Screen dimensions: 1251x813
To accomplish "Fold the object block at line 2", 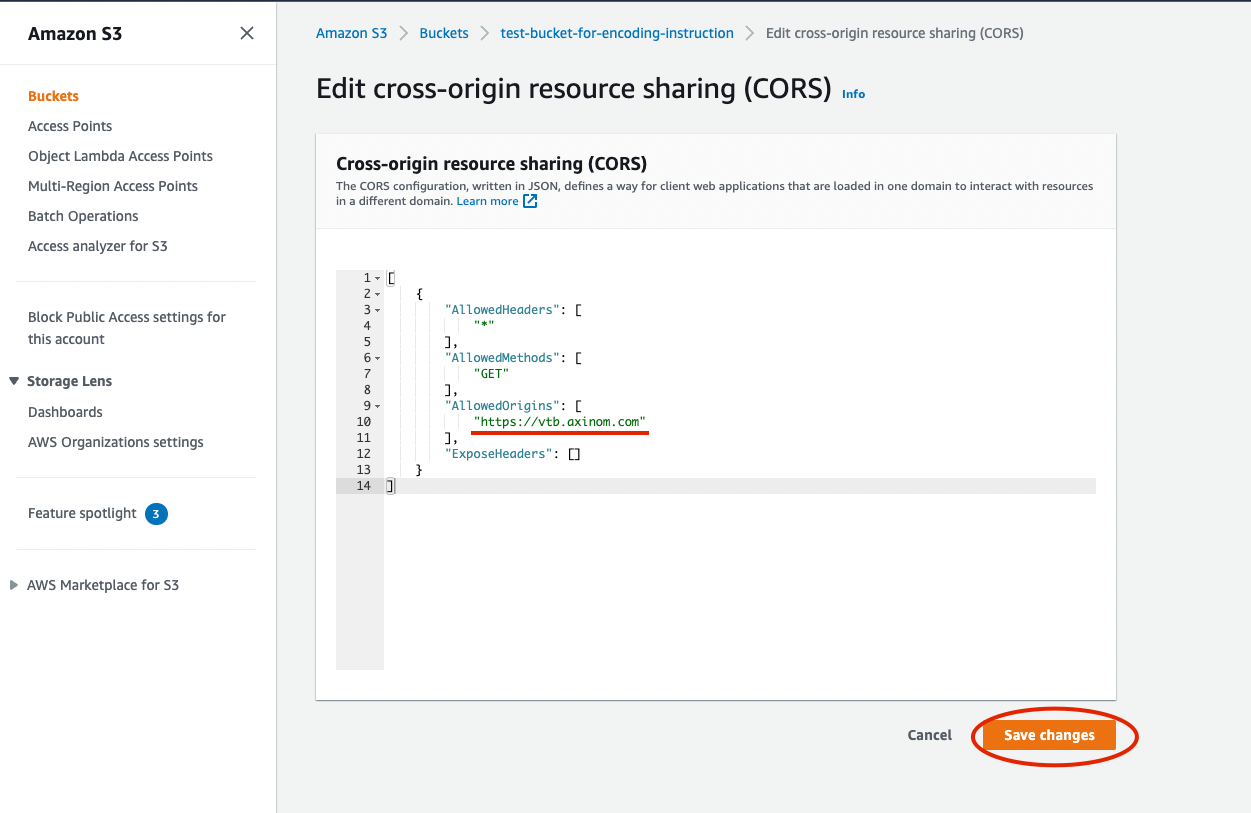I will point(377,294).
